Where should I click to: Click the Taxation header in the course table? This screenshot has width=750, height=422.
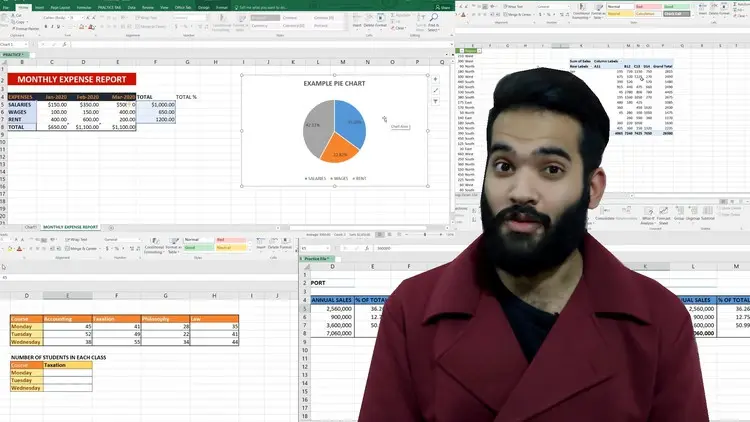point(116,319)
